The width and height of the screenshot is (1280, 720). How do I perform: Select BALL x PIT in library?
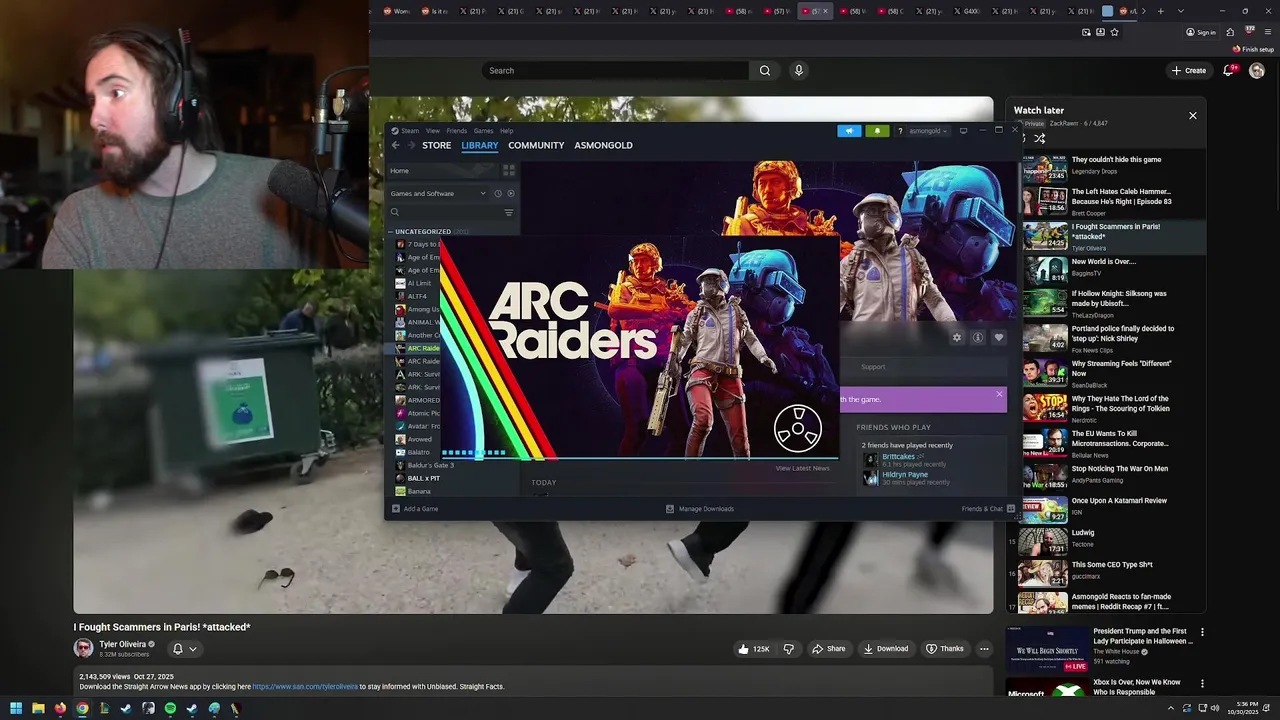pyautogui.click(x=423, y=478)
